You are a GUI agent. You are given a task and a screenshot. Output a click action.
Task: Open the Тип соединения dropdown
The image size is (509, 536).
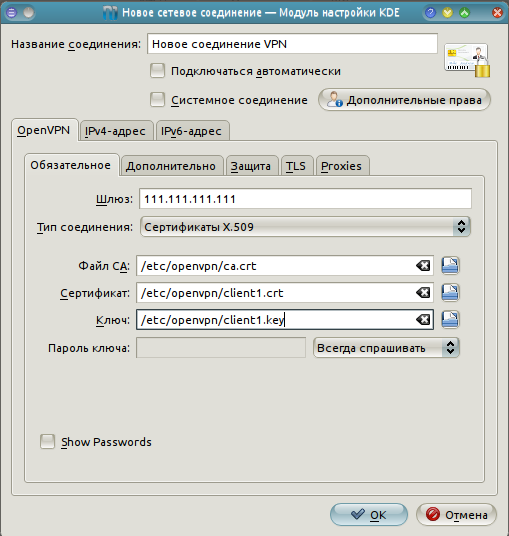tap(305, 227)
